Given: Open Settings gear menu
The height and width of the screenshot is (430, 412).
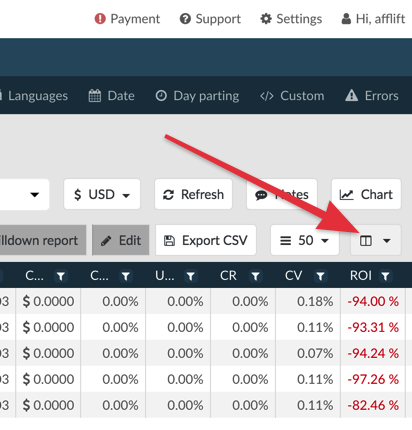Looking at the screenshot, I should 291,19.
